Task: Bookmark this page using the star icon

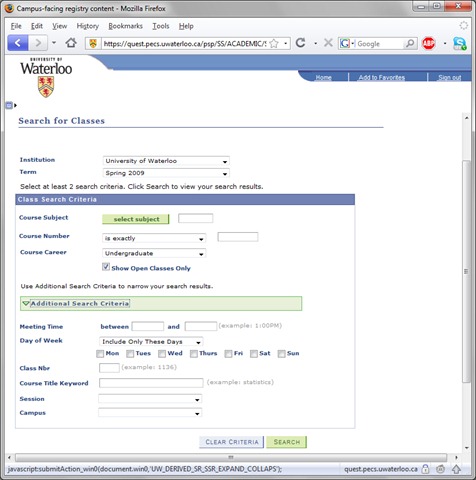Action: click(274, 43)
